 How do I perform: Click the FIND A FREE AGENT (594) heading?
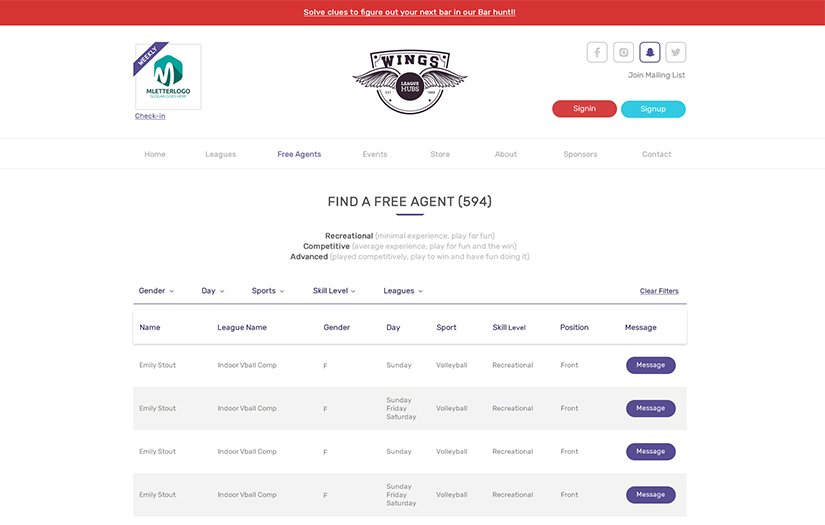409,201
